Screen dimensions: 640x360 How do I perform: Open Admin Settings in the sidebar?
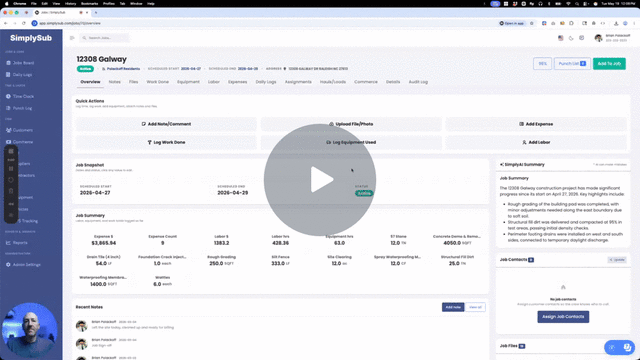(x=23, y=264)
